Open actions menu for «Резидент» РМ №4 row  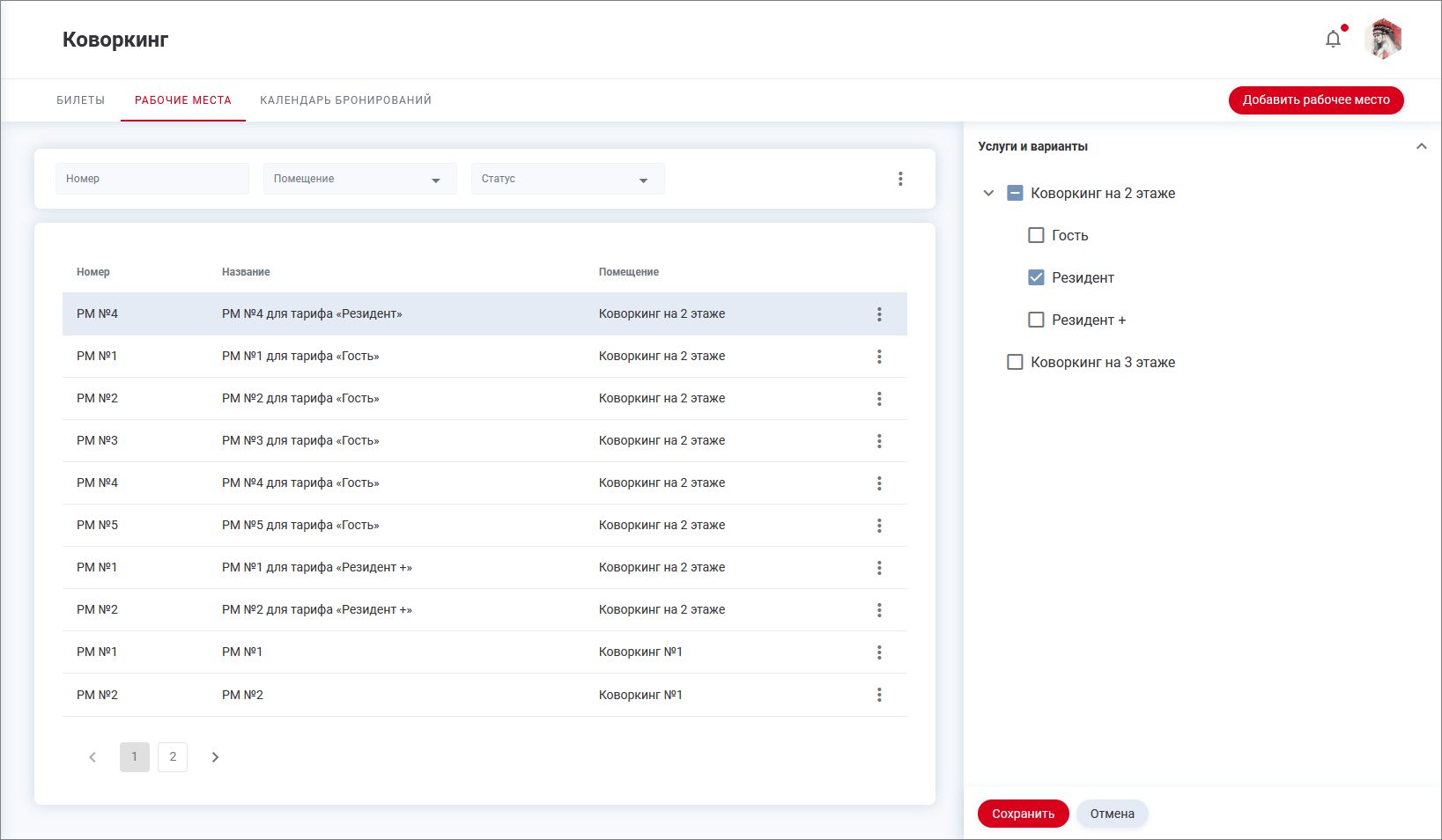tap(878, 314)
